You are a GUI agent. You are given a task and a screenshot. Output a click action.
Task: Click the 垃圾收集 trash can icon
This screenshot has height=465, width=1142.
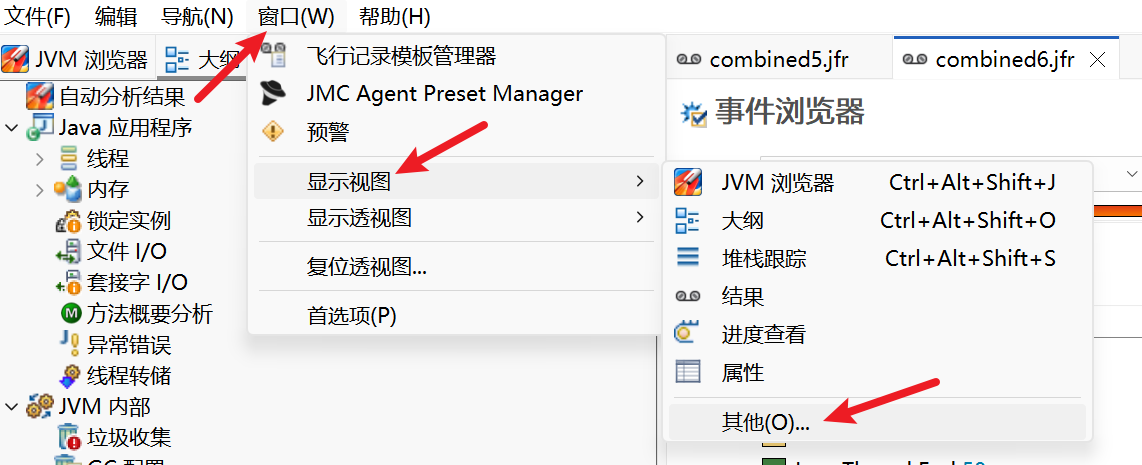point(69,437)
